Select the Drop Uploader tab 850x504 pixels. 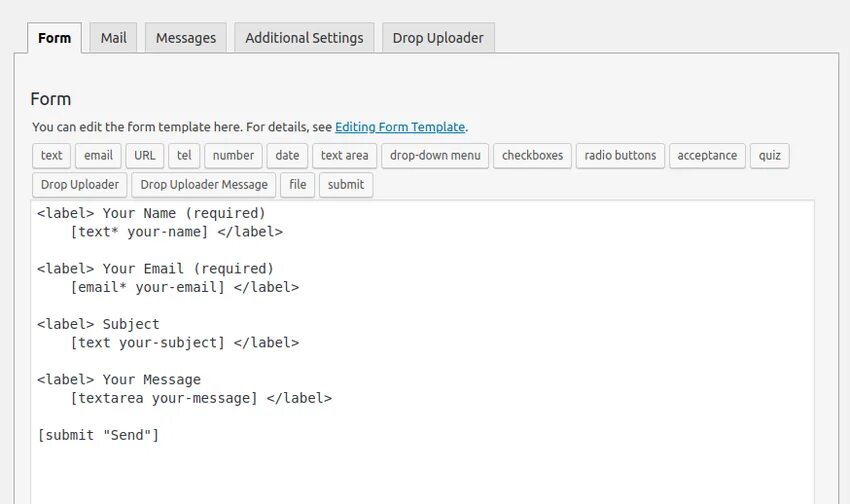(x=438, y=38)
